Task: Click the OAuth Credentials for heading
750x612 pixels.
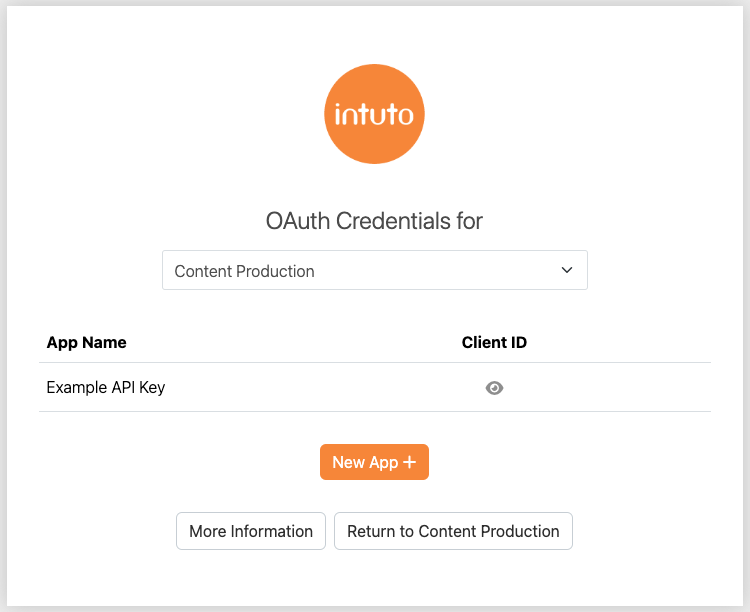Action: [374, 221]
